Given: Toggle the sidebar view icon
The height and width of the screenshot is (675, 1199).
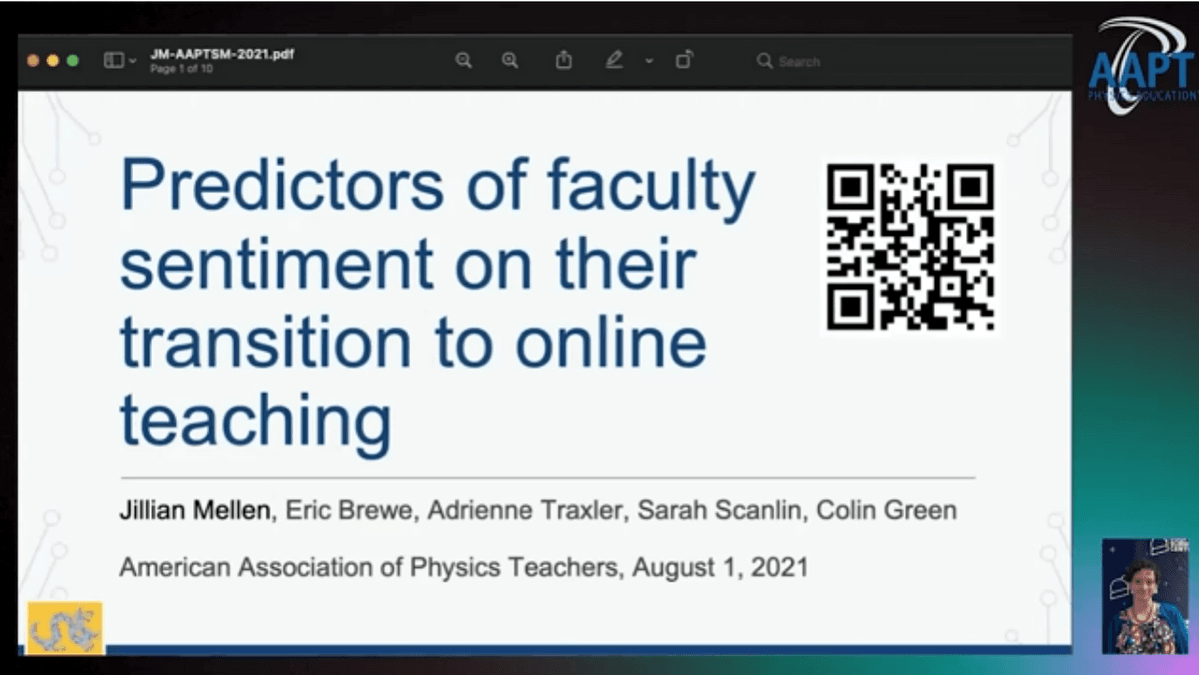Looking at the screenshot, I should [113, 61].
